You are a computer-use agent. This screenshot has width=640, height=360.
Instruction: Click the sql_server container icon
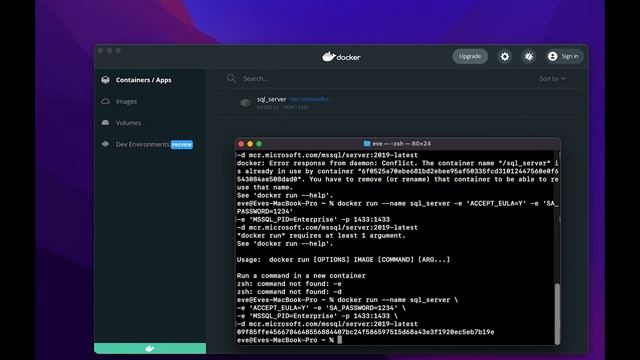click(245, 103)
